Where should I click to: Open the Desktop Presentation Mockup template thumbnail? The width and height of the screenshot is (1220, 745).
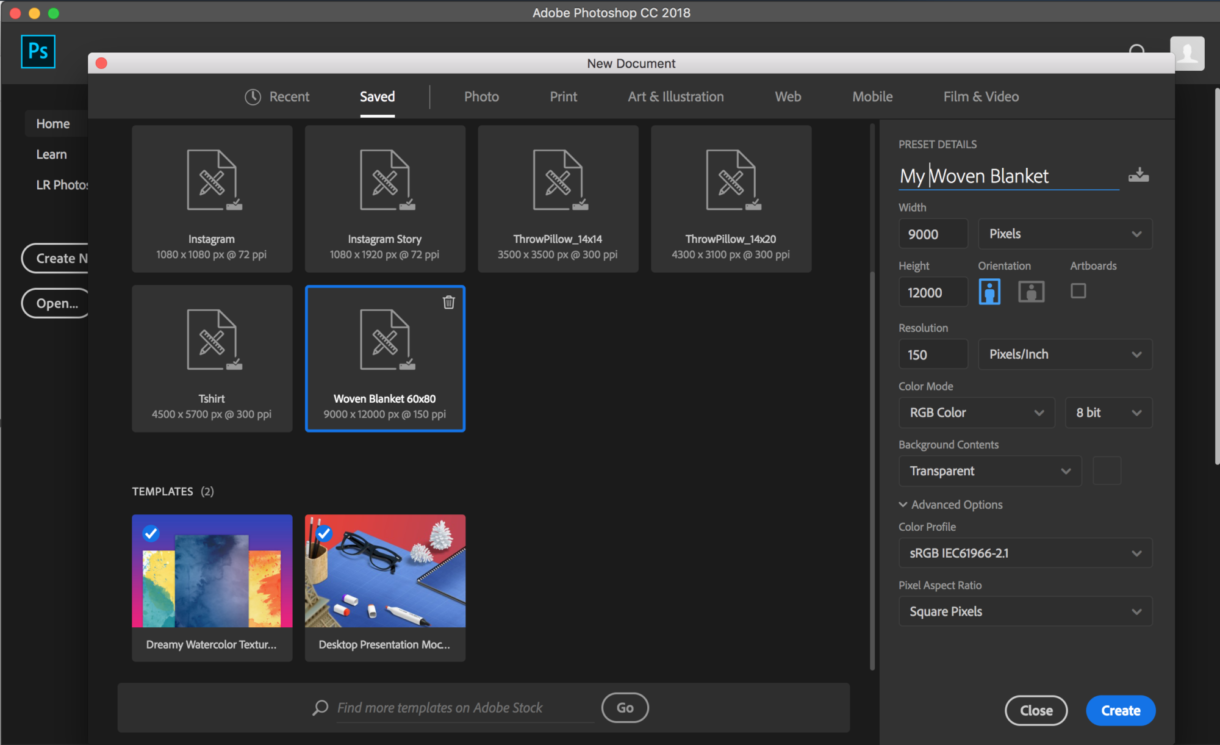pos(385,571)
